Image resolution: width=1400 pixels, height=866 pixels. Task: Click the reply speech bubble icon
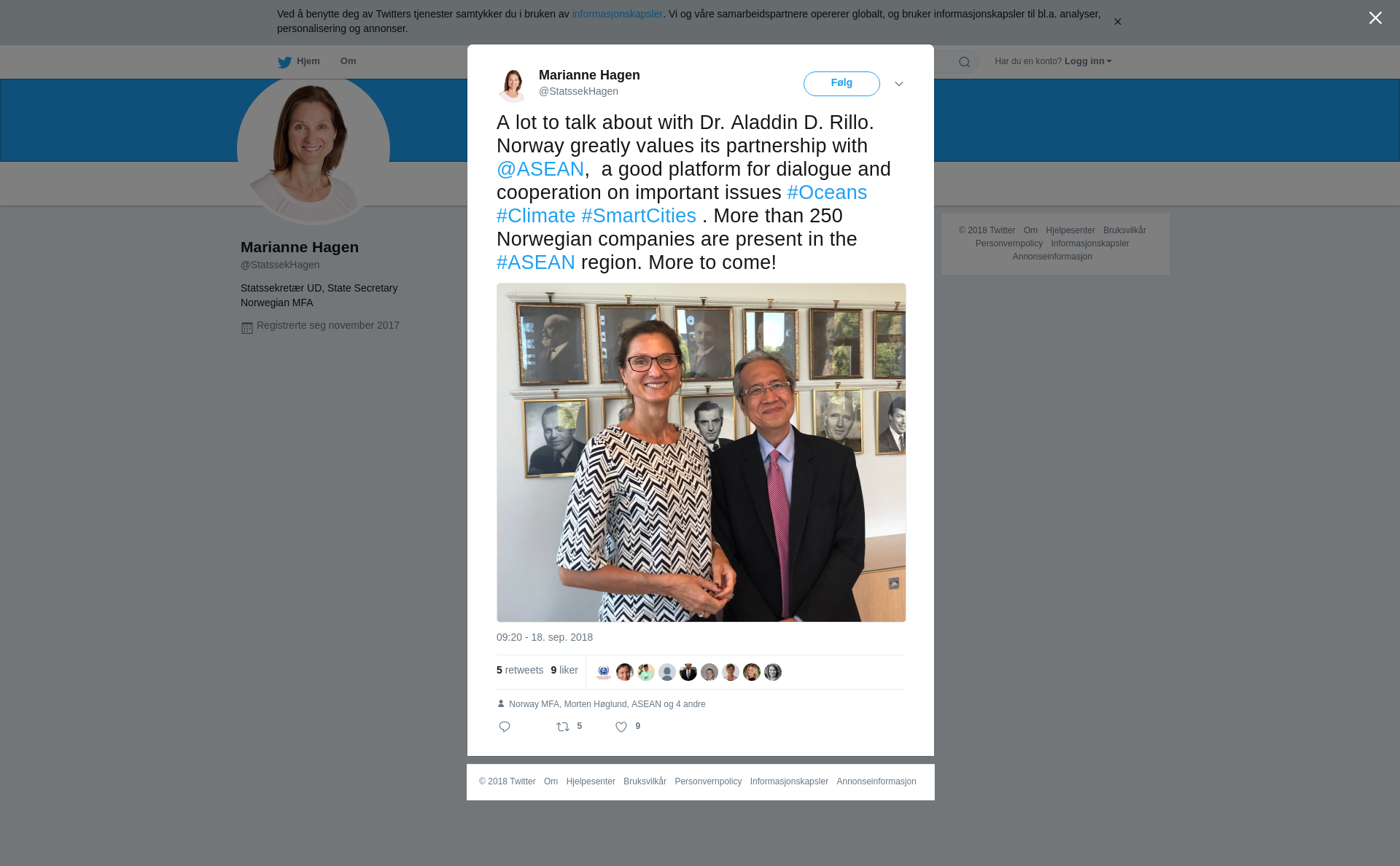[x=505, y=727]
